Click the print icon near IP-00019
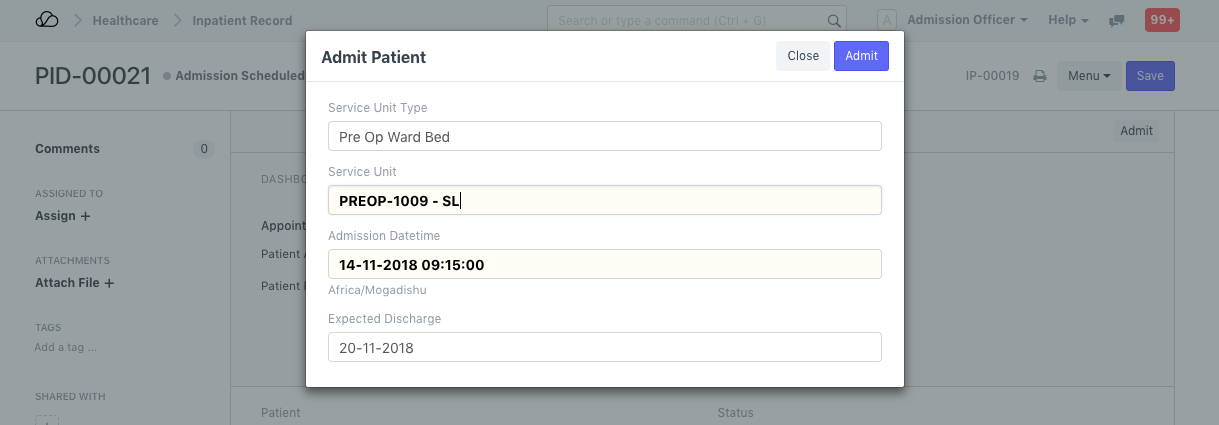The width and height of the screenshot is (1219, 425). coord(1040,76)
